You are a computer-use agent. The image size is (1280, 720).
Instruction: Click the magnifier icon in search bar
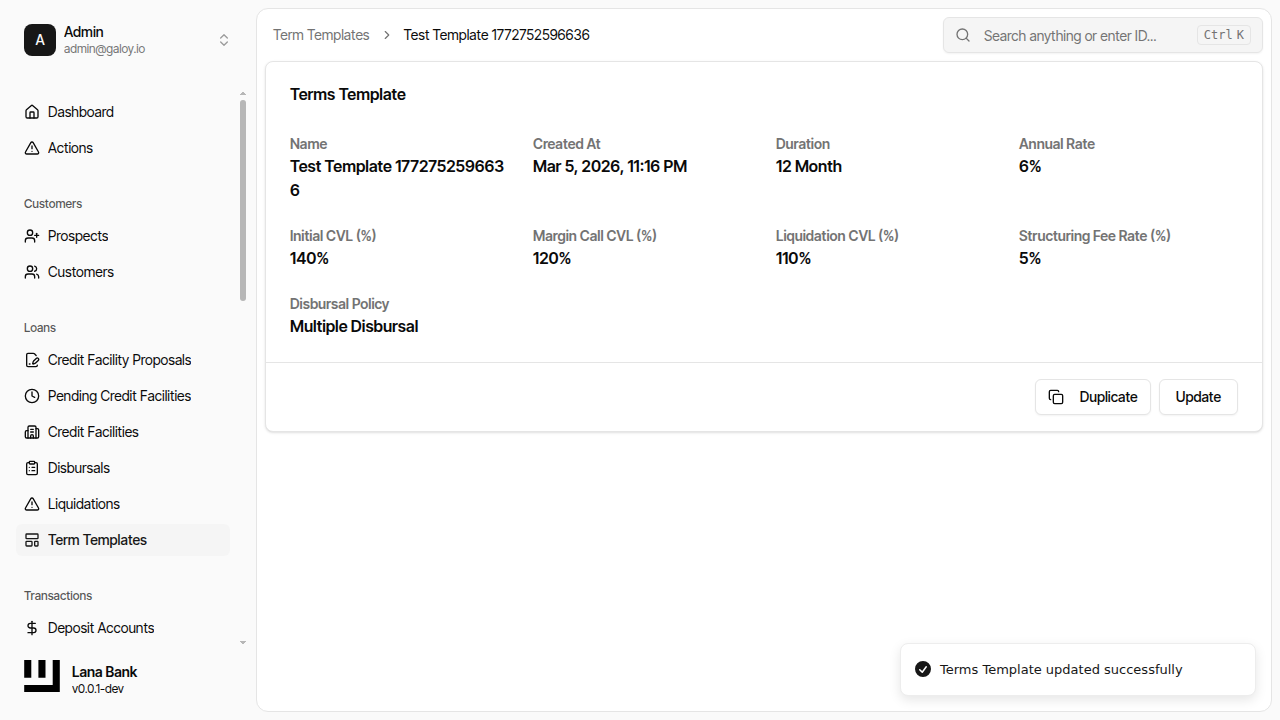963,35
